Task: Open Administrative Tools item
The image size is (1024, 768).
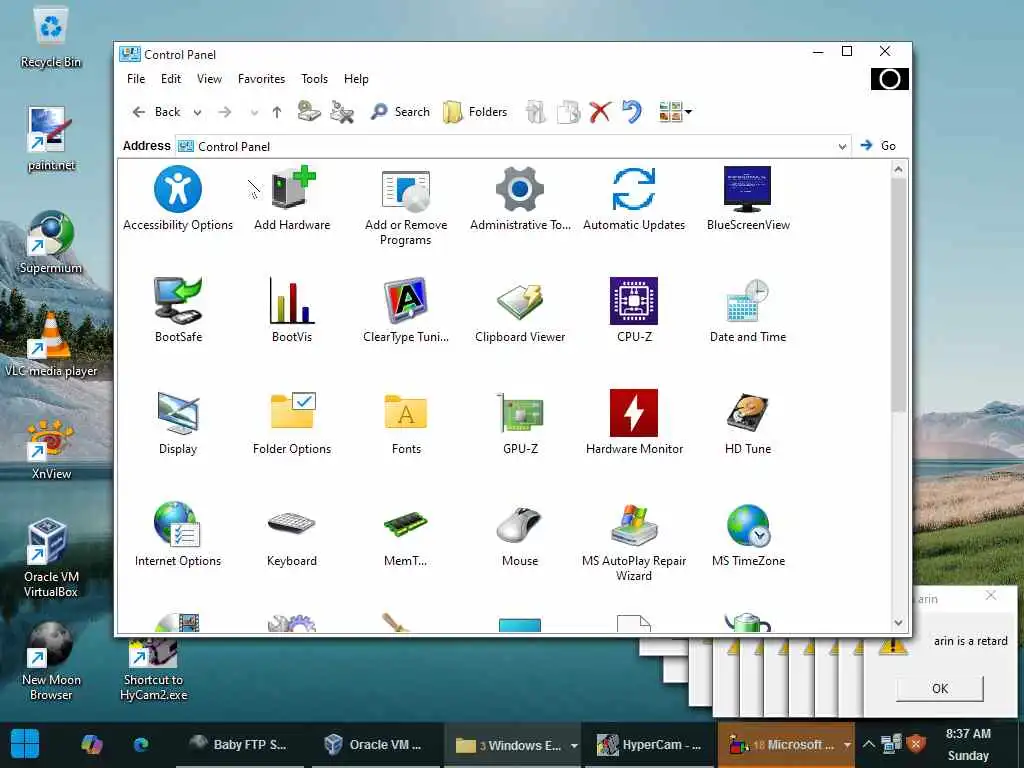Action: pos(520,199)
